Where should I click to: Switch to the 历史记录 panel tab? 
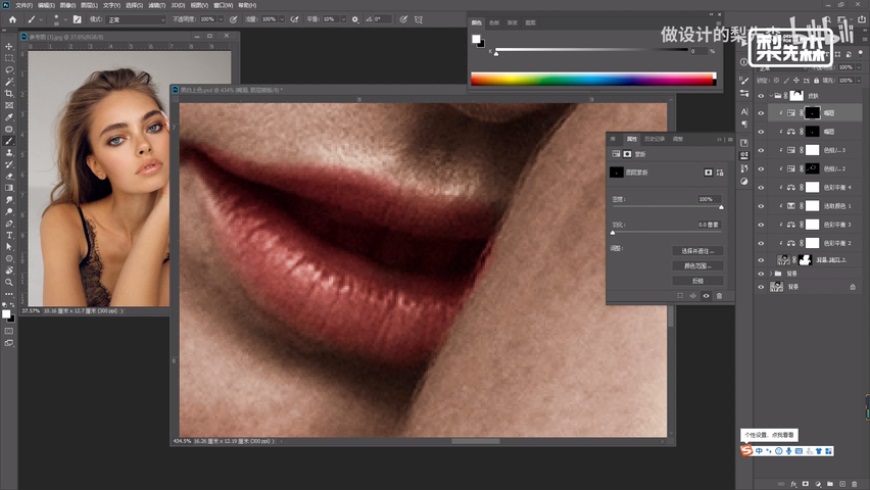point(655,138)
